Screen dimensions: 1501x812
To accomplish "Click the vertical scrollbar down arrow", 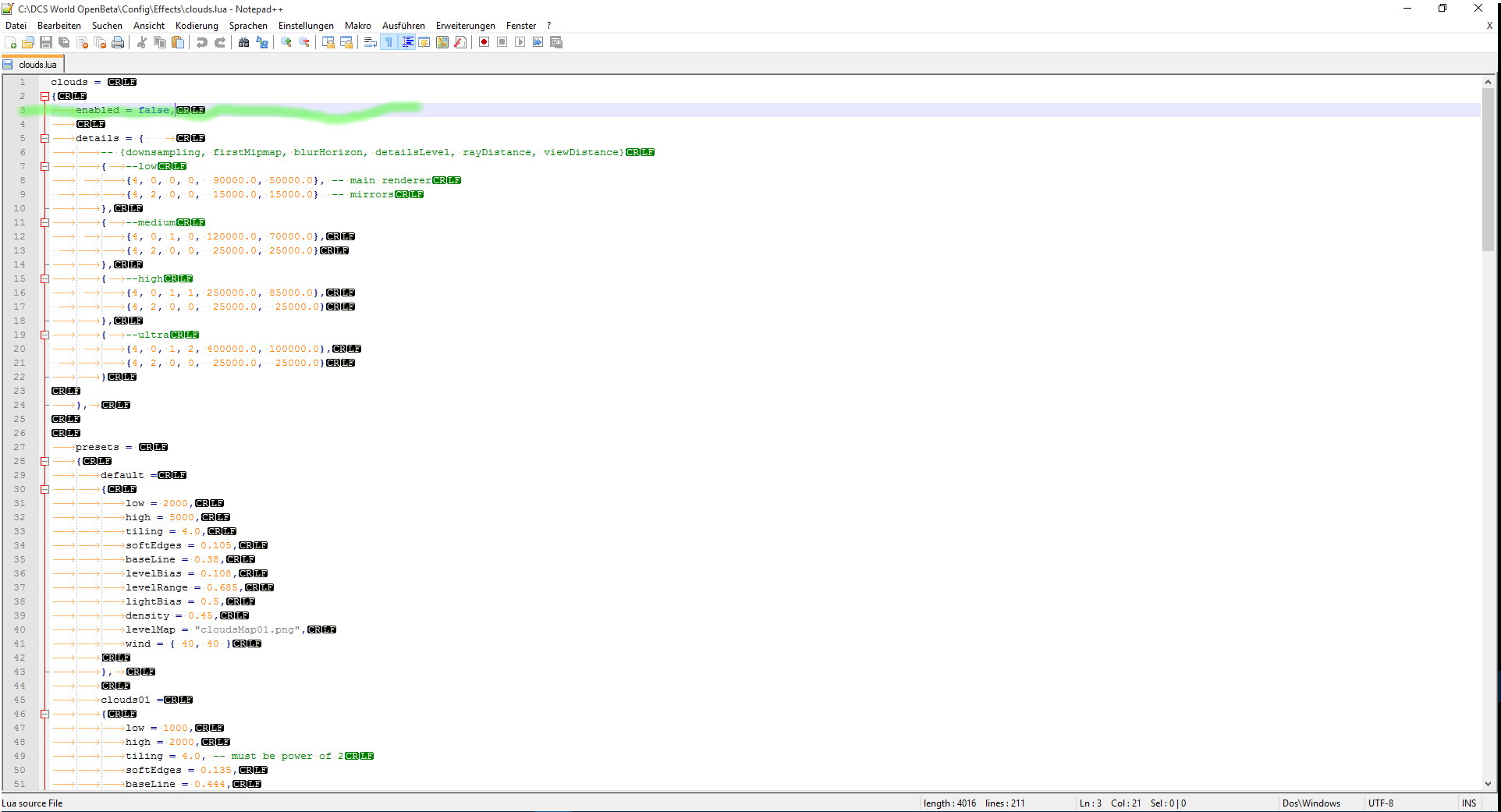I will click(x=1488, y=784).
